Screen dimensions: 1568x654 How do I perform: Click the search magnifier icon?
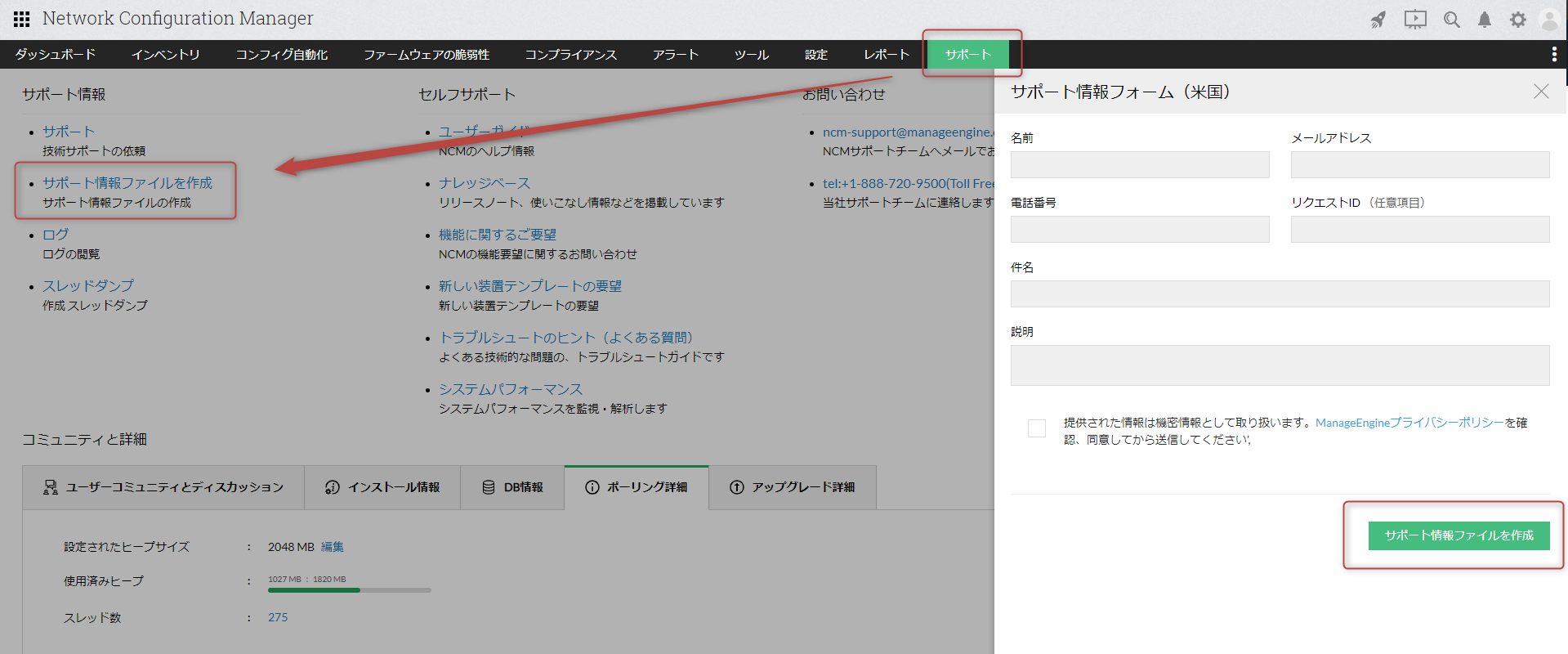click(x=1451, y=20)
